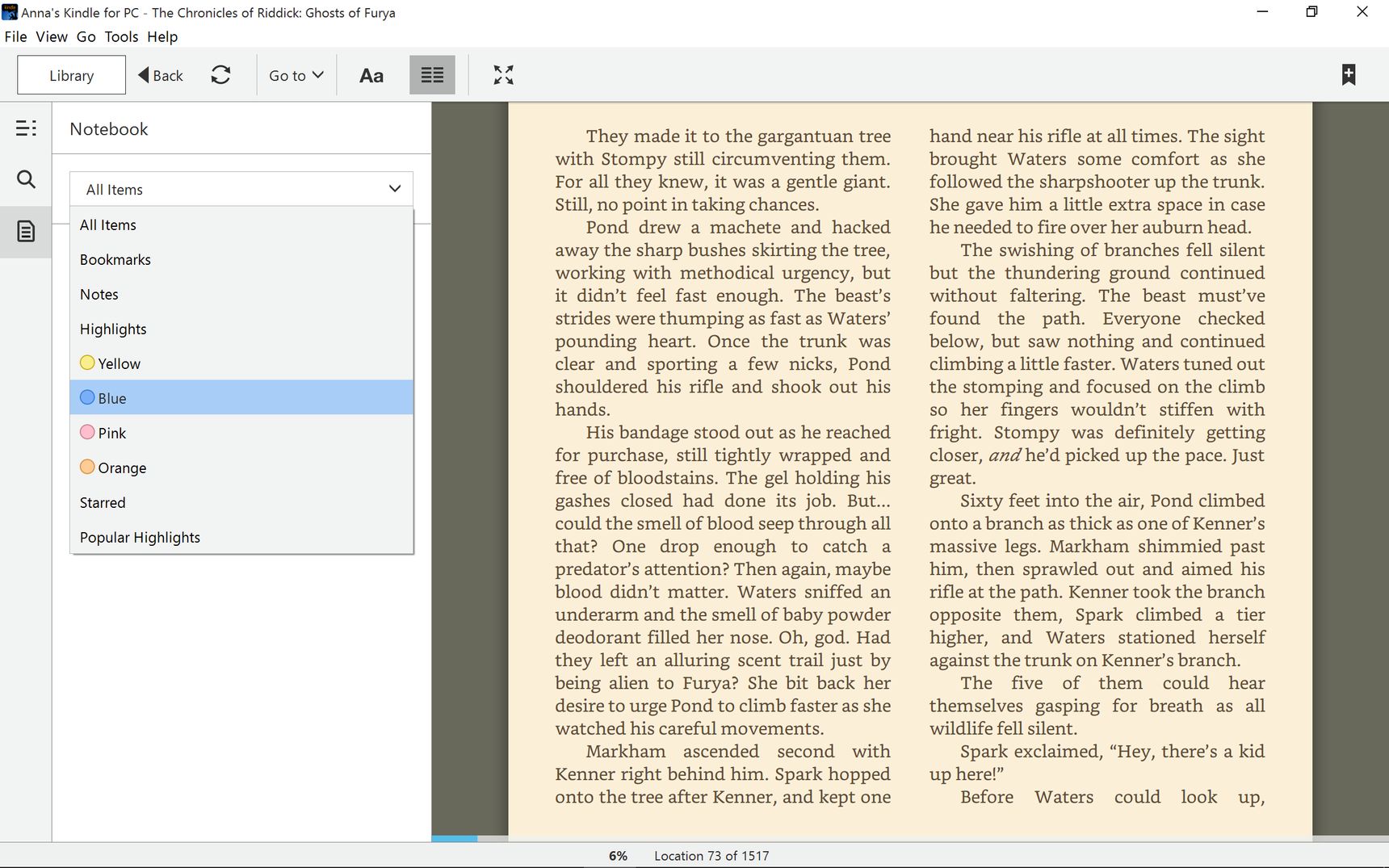Filter by Yellow highlights
The height and width of the screenshot is (868, 1389).
tap(241, 363)
